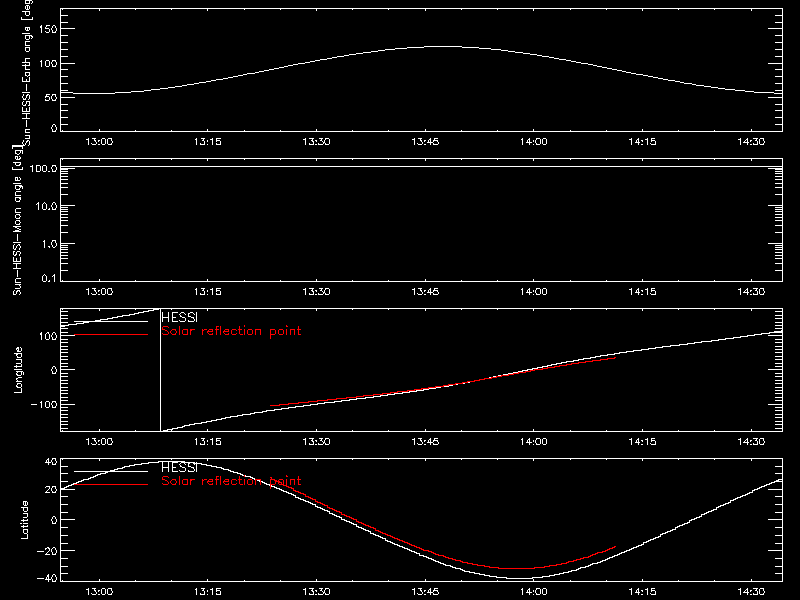Click 13:45 time label under Earth angle plot
The height and width of the screenshot is (600, 800).
425,142
